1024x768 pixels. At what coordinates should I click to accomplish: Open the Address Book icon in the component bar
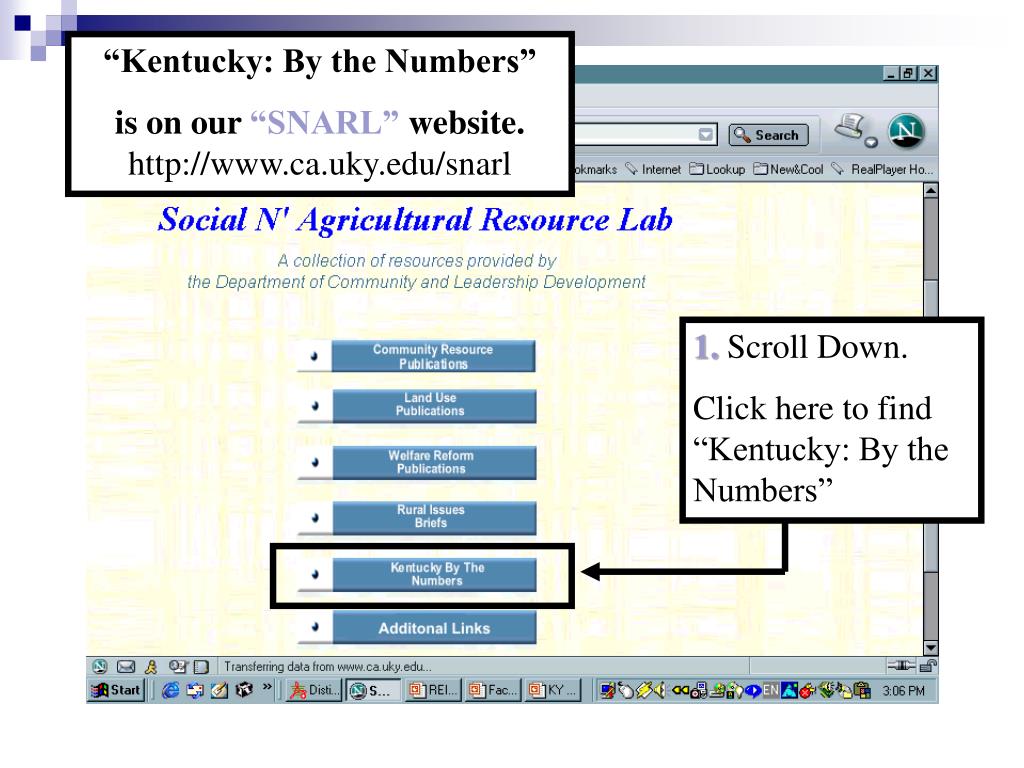202,667
